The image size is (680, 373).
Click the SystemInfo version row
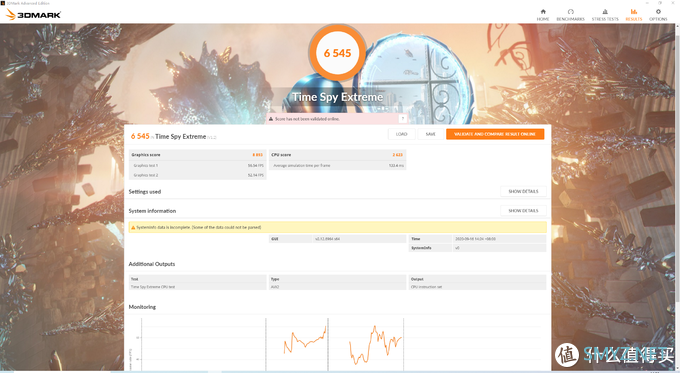[477, 248]
